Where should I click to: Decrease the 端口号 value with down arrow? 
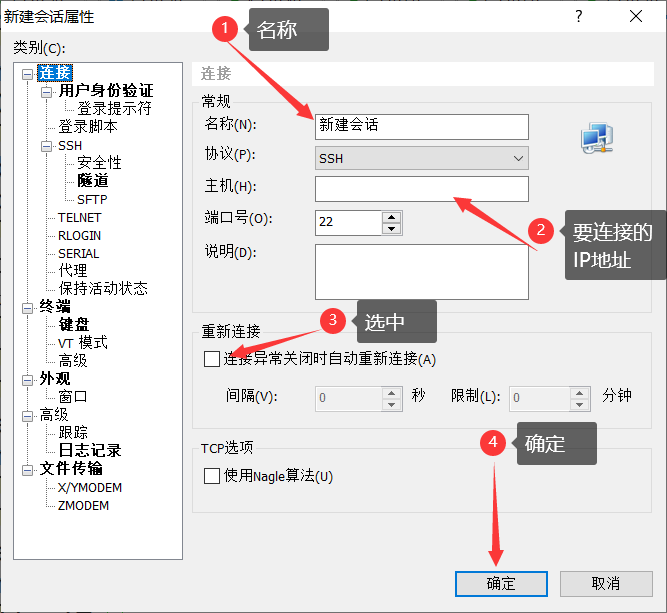click(391, 228)
